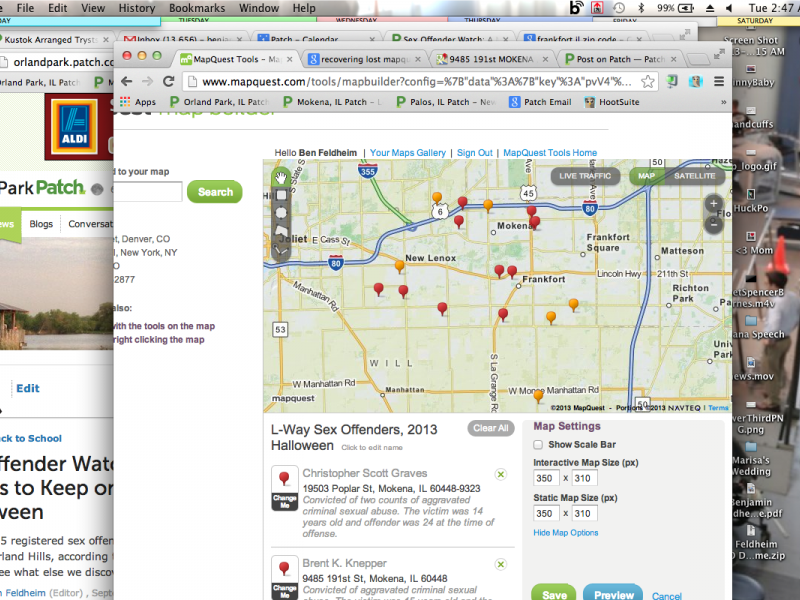Viewport: 800px width, 600px height.
Task: Select the circle drawing tool on the map
Action: 281,213
